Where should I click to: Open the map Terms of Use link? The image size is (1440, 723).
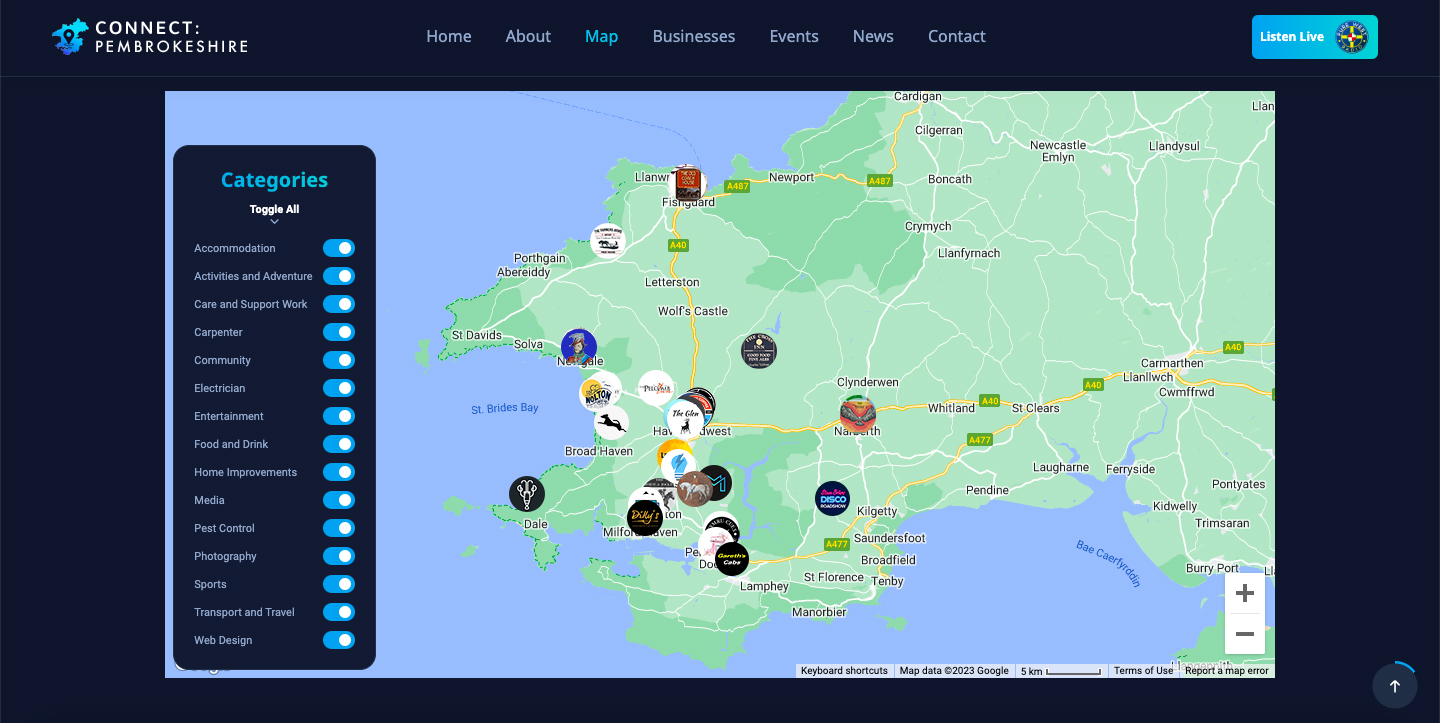1143,671
